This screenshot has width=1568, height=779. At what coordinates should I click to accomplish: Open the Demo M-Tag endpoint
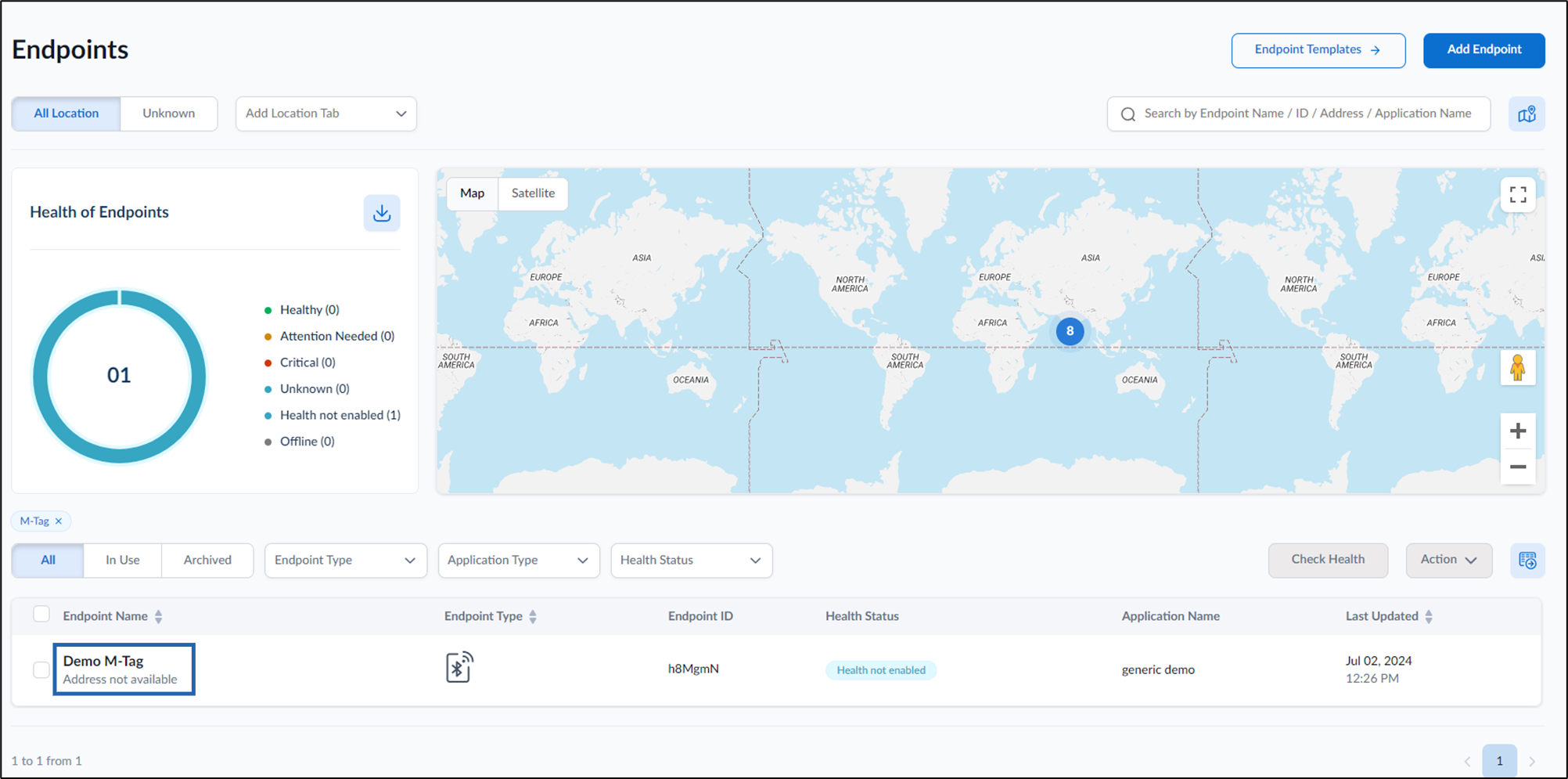click(103, 662)
